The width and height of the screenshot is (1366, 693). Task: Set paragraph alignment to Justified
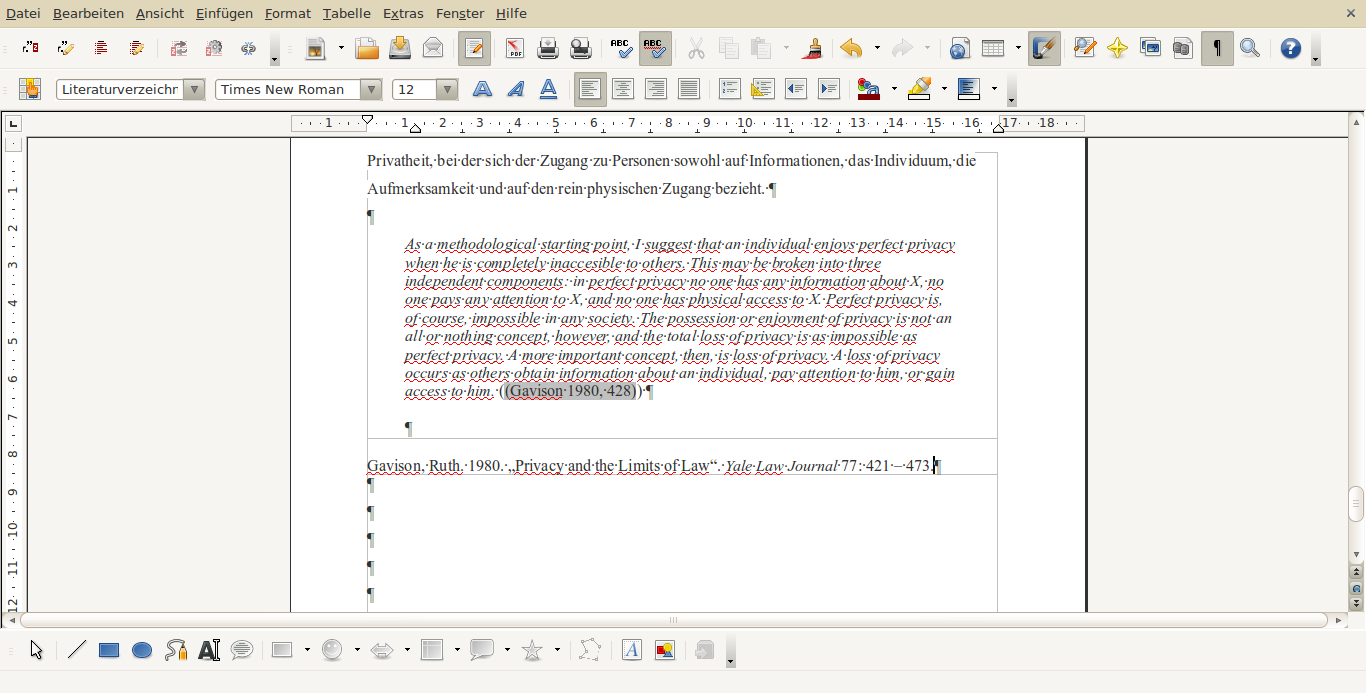(689, 89)
